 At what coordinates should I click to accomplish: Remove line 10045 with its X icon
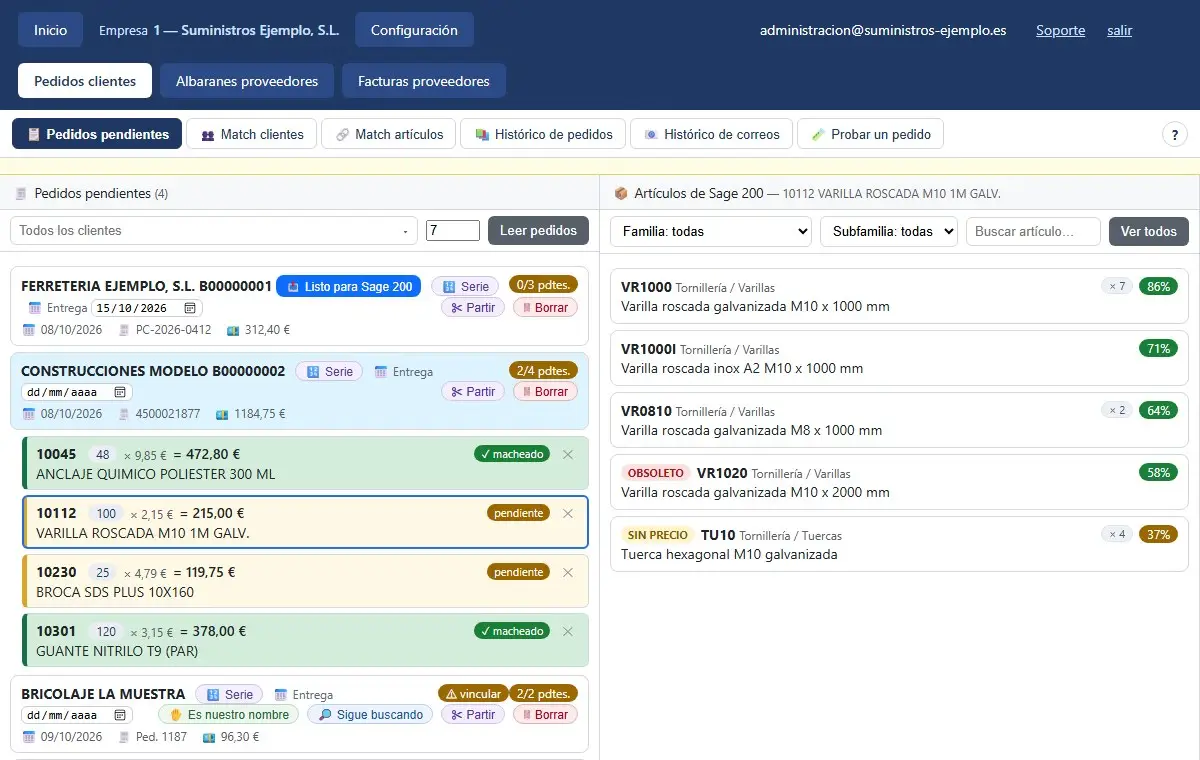point(568,454)
